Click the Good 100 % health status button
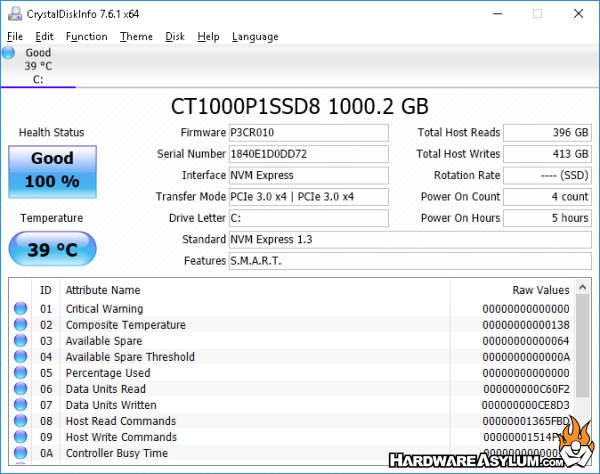Screen dimensions: 600x474 [52, 171]
